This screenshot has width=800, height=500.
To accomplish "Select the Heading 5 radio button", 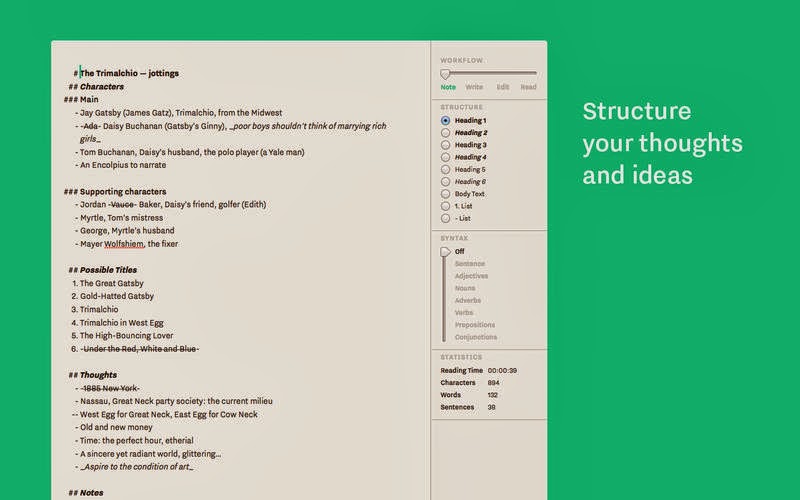I will [445, 169].
